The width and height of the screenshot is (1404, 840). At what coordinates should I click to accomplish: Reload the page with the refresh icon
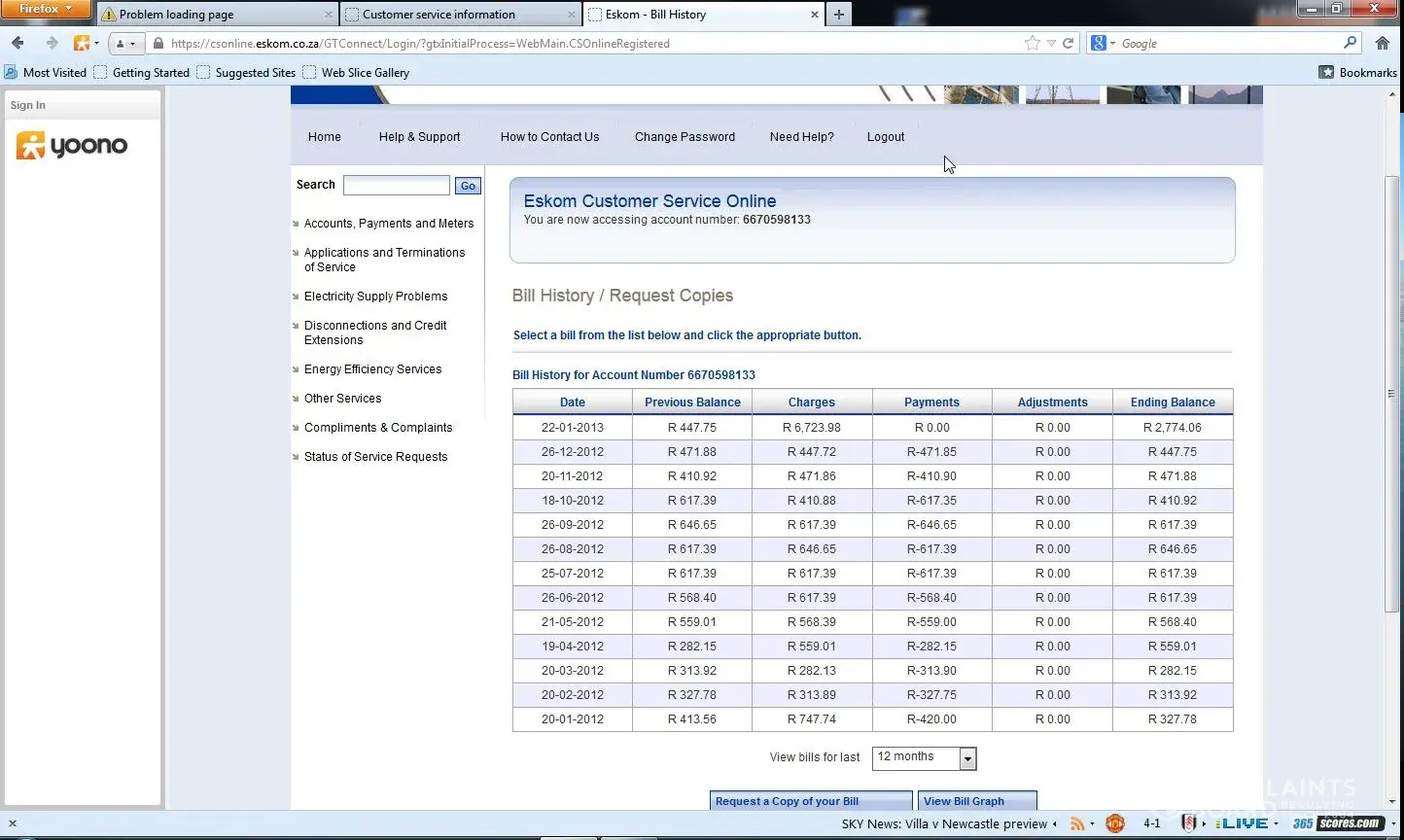1068,43
